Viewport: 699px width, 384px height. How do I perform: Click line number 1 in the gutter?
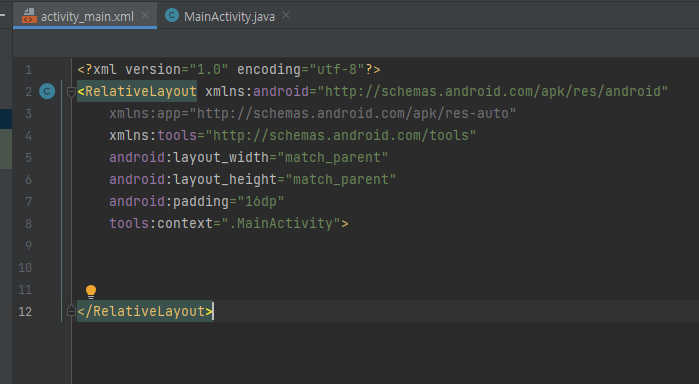[28, 70]
